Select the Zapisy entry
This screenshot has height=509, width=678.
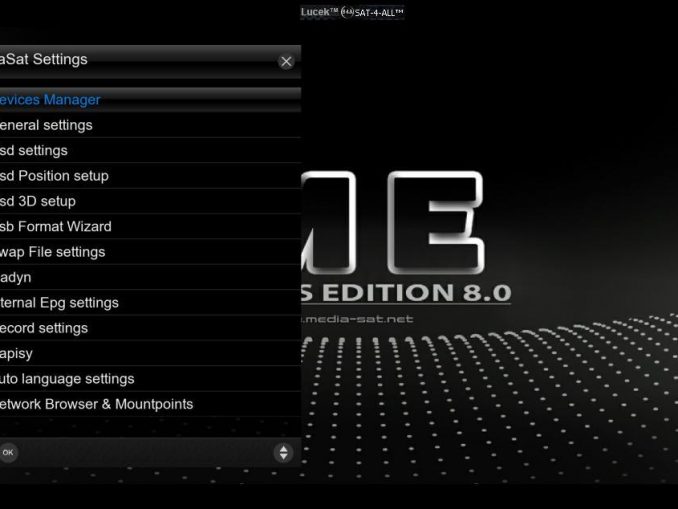17,353
